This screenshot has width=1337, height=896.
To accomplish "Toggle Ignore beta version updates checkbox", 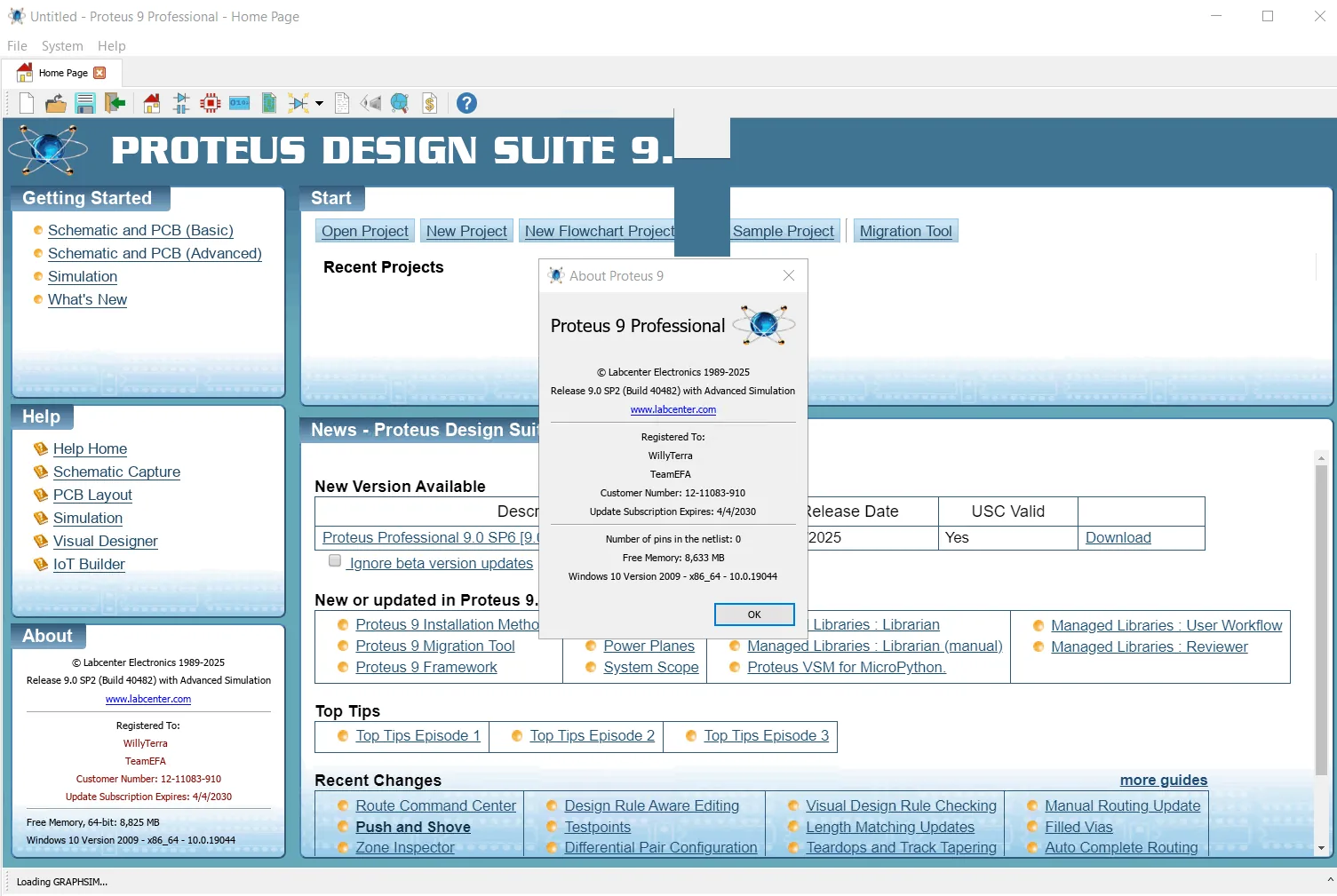I will 335,561.
